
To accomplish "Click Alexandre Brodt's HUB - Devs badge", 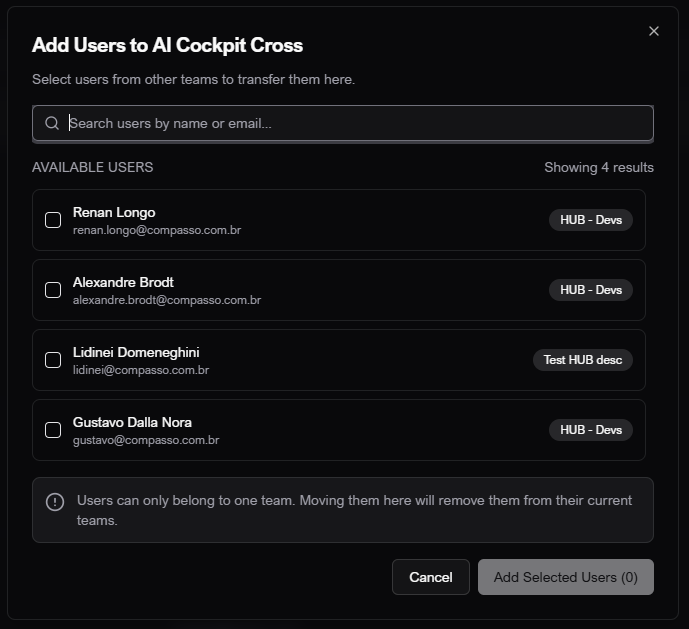I will coord(590,290).
